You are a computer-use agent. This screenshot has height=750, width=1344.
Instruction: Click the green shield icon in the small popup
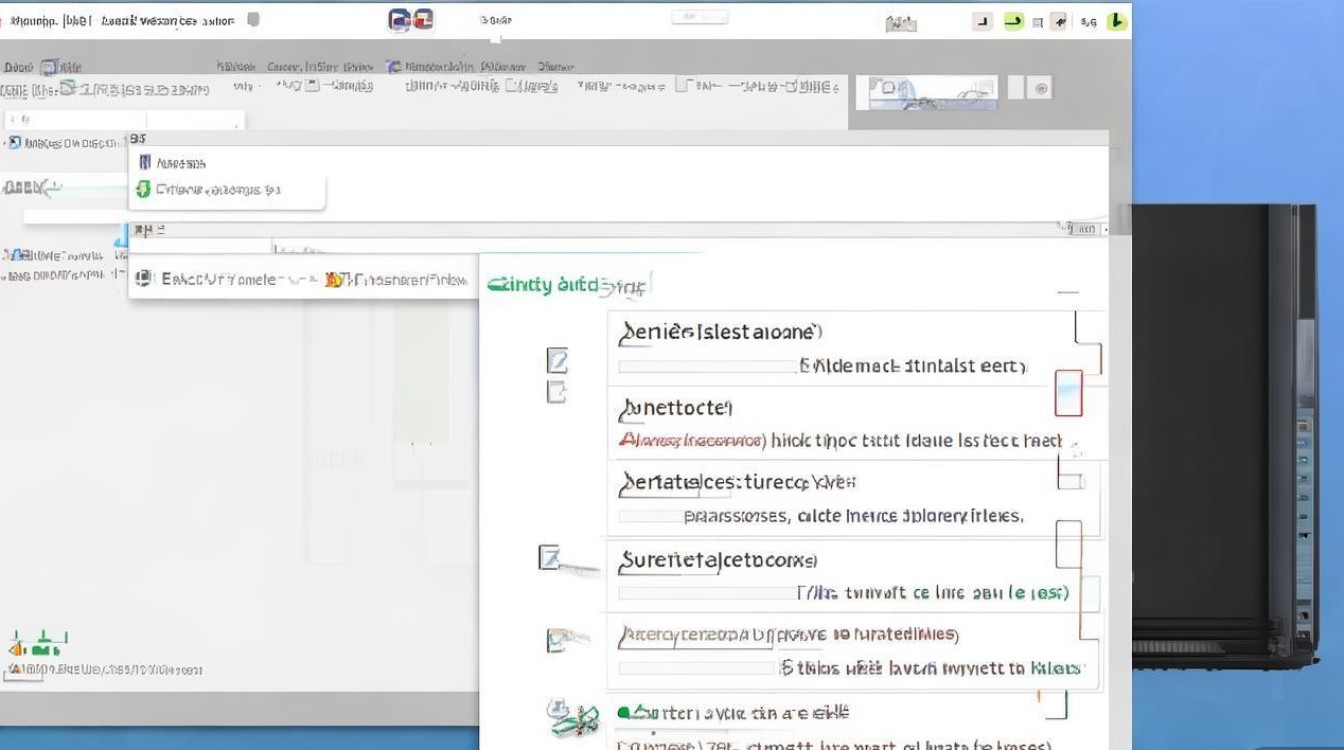point(143,189)
